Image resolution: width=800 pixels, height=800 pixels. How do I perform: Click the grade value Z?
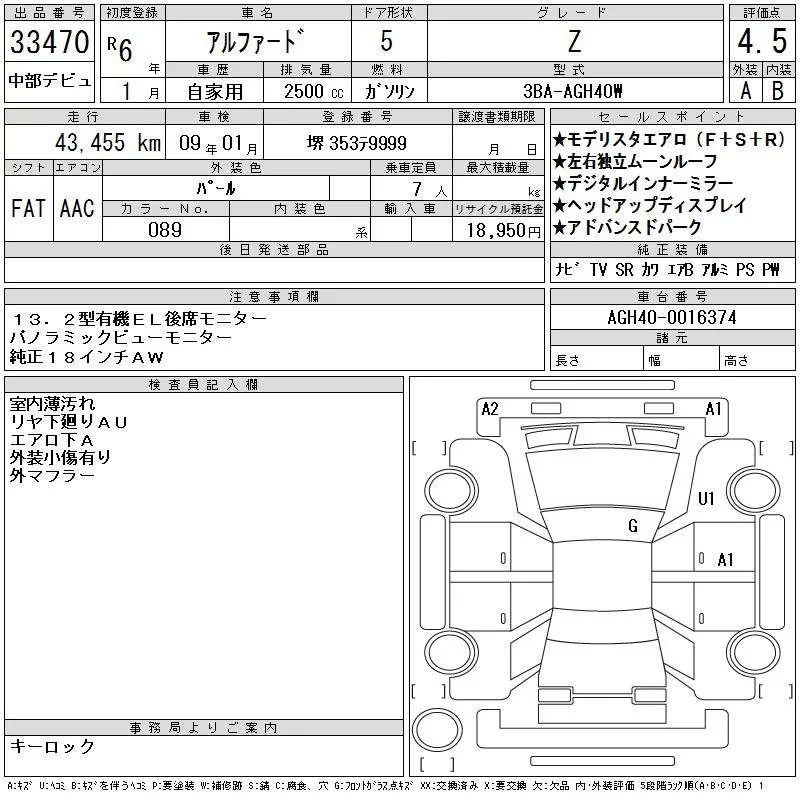coord(574,41)
